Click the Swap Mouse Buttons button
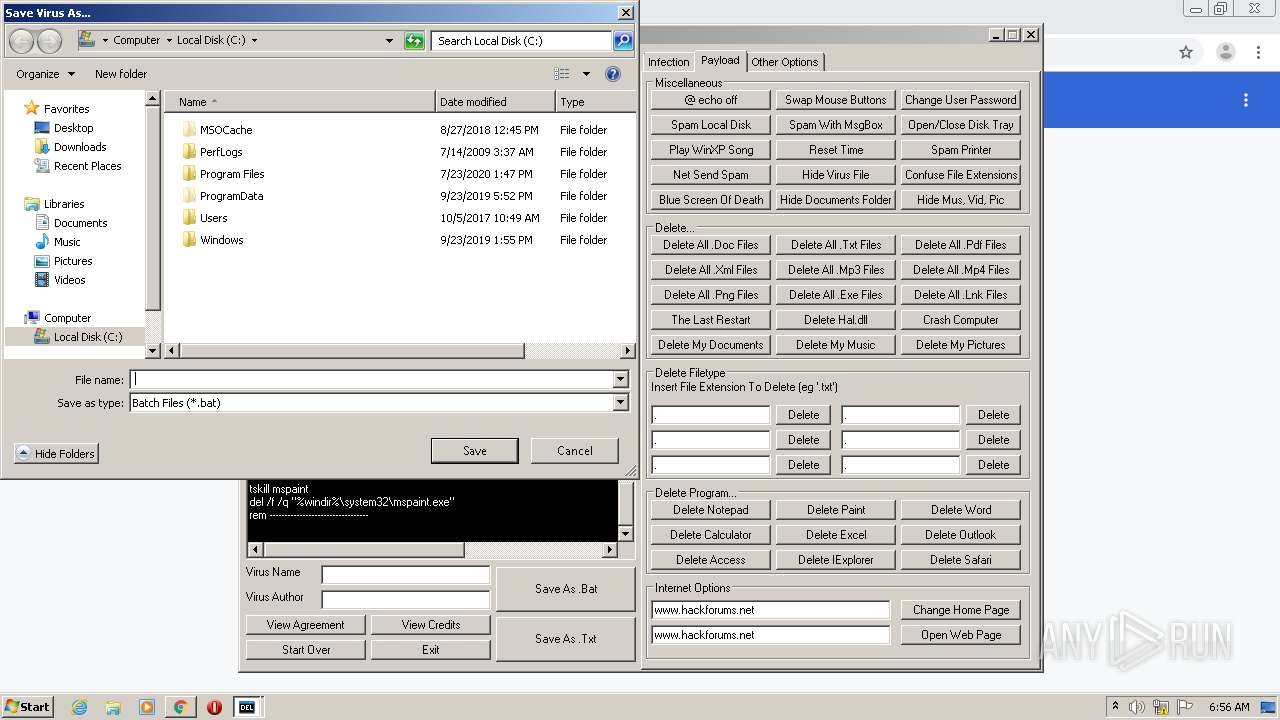1280x720 pixels. tap(836, 100)
